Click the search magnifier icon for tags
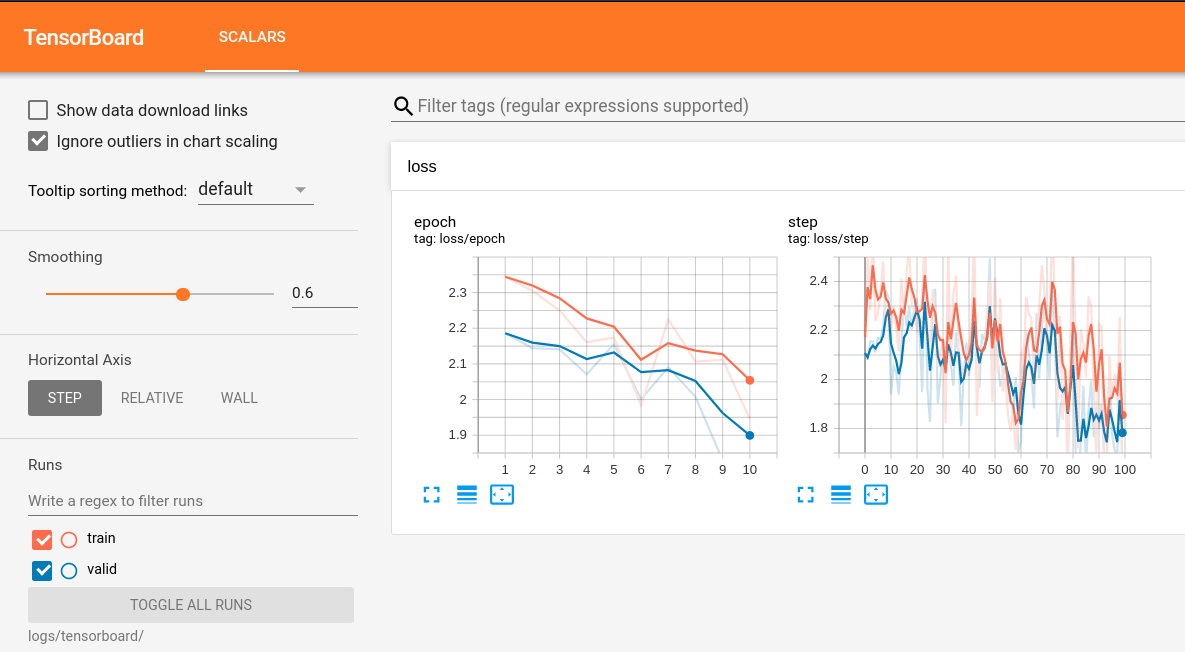 pyautogui.click(x=403, y=106)
